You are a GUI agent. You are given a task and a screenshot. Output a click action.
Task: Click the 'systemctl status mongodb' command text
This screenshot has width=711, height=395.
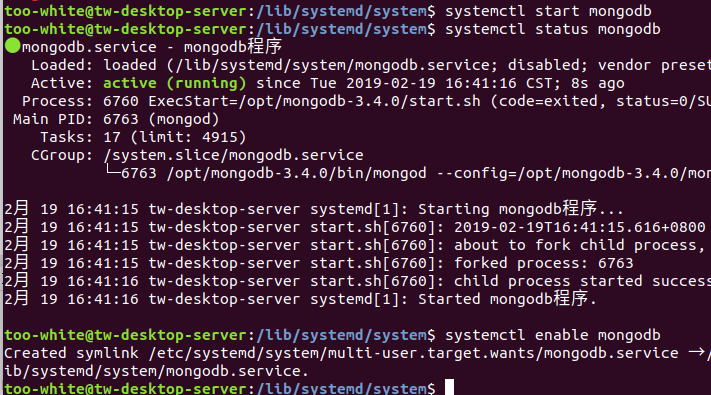click(x=553, y=29)
